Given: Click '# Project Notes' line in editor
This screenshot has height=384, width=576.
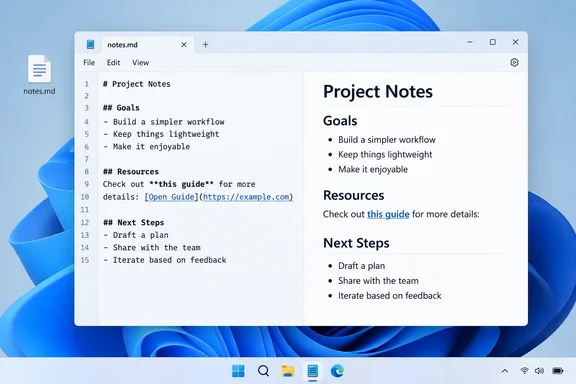Looking at the screenshot, I should [137, 84].
